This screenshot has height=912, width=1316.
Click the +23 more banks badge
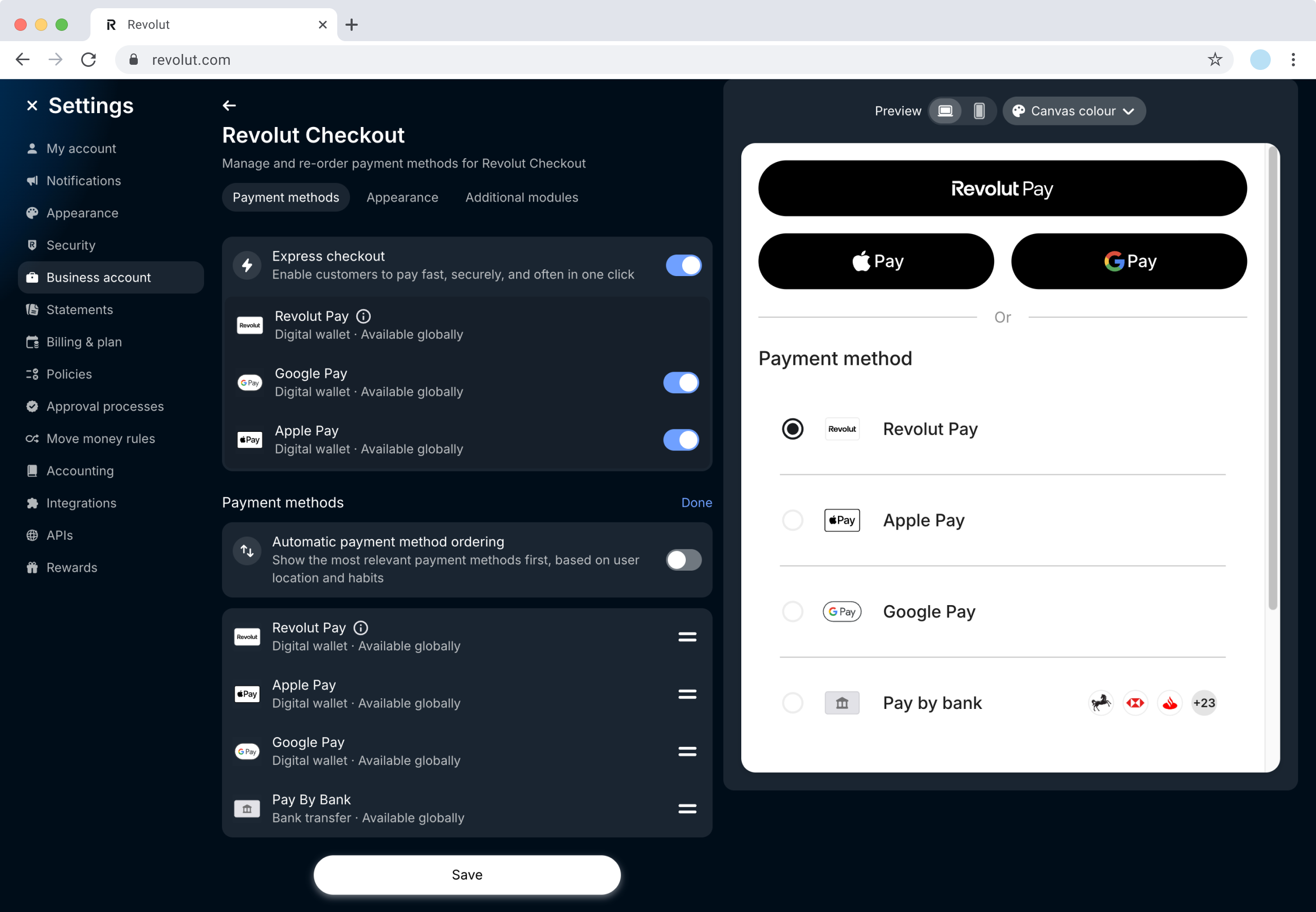[1204, 703]
